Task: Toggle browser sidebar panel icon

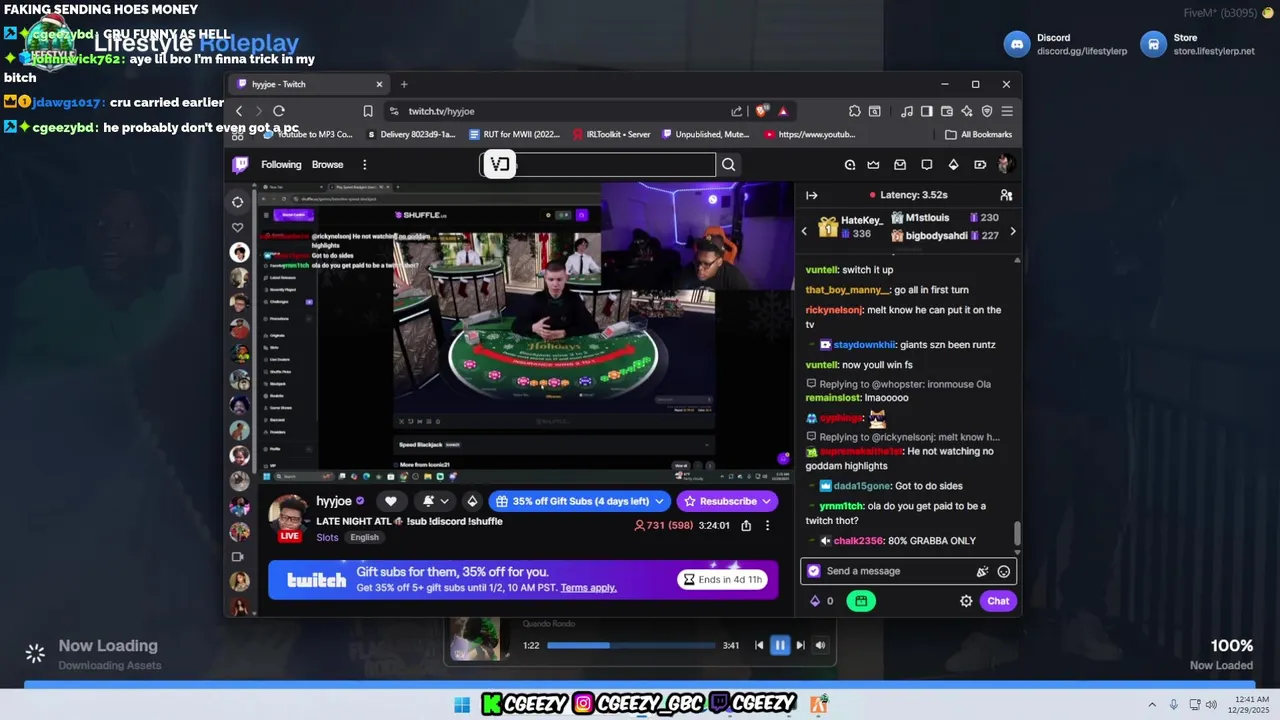Action: click(927, 111)
